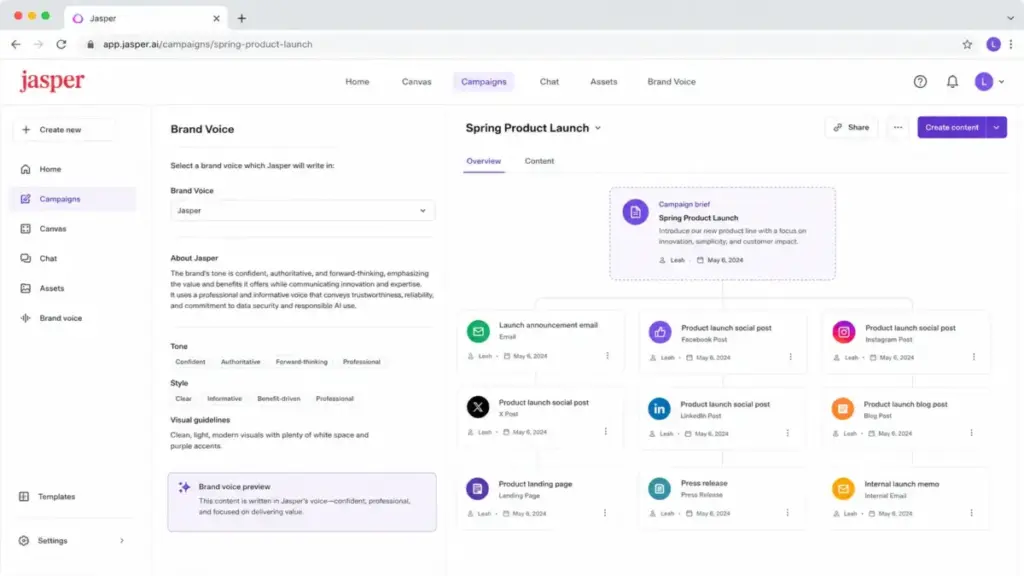Open the notifications bell
The width and height of the screenshot is (1024, 576).
(x=952, y=82)
